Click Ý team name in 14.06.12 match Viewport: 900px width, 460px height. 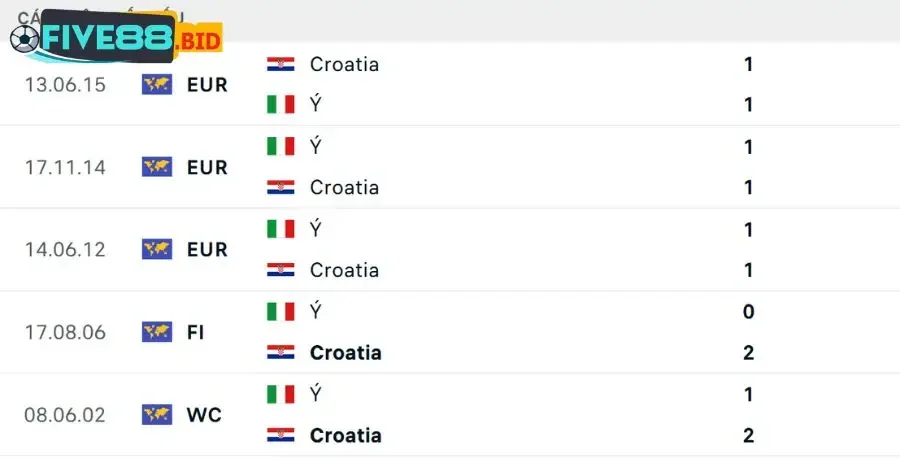point(316,229)
